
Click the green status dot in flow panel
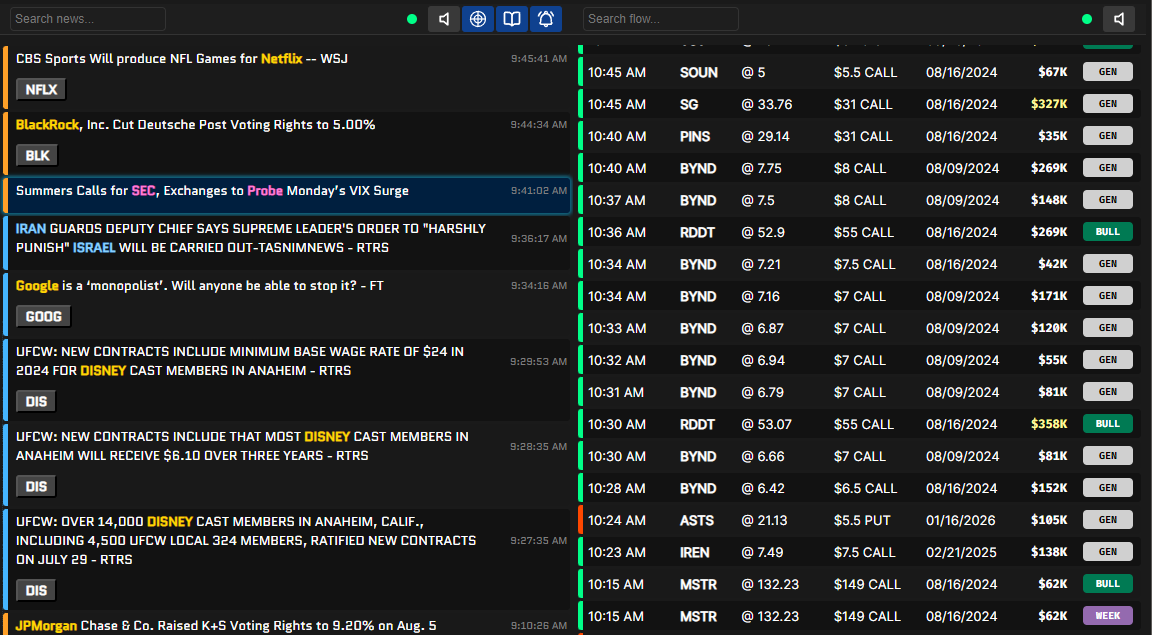(x=1087, y=19)
